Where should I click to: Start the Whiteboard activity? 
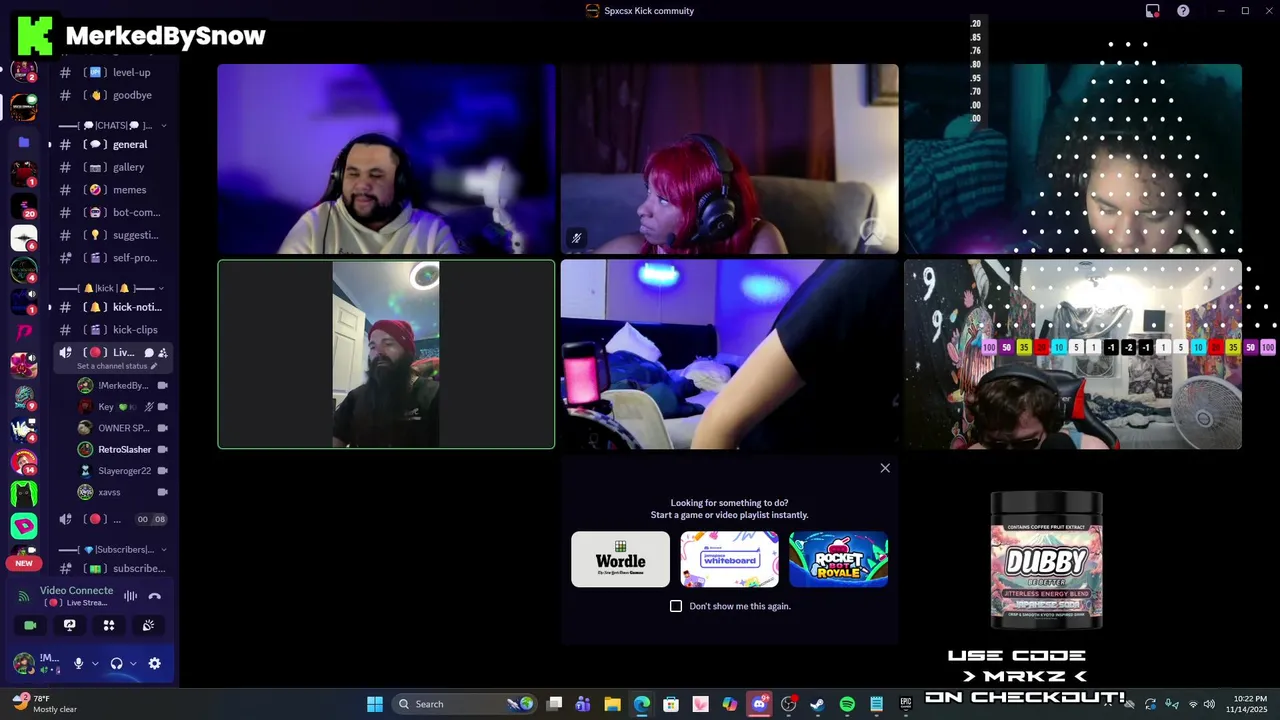729,559
